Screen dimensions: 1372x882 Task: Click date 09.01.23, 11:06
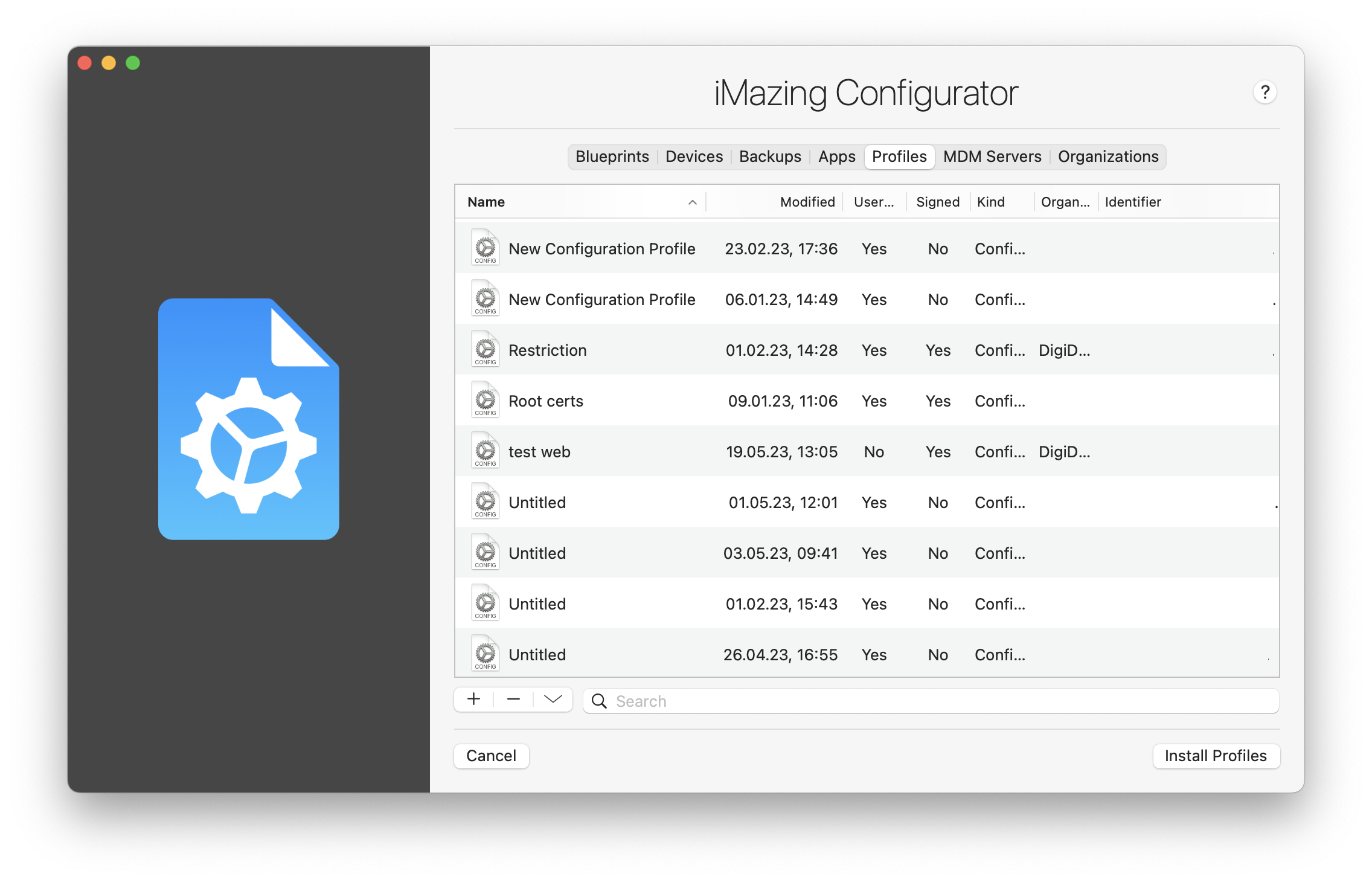[783, 401]
